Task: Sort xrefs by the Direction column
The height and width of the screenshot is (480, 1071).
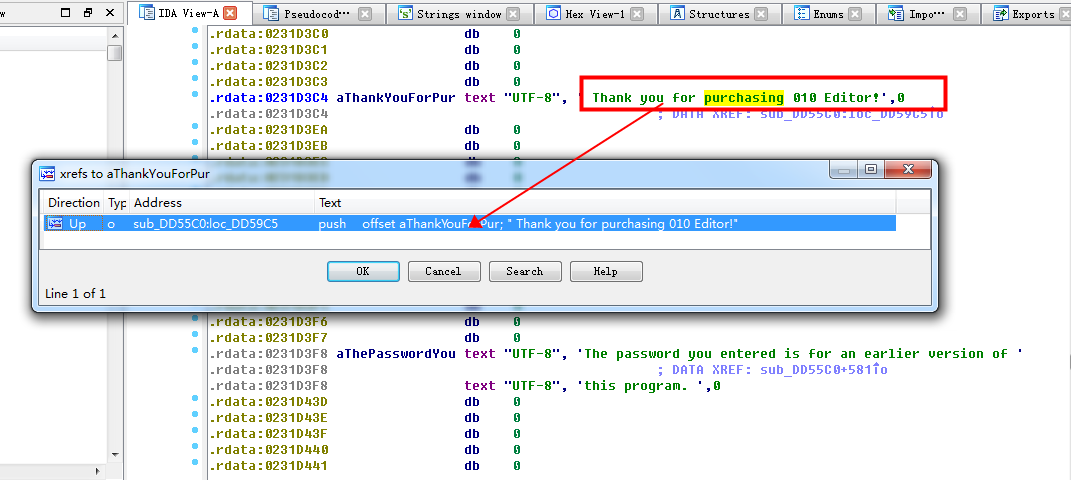Action: click(x=74, y=203)
